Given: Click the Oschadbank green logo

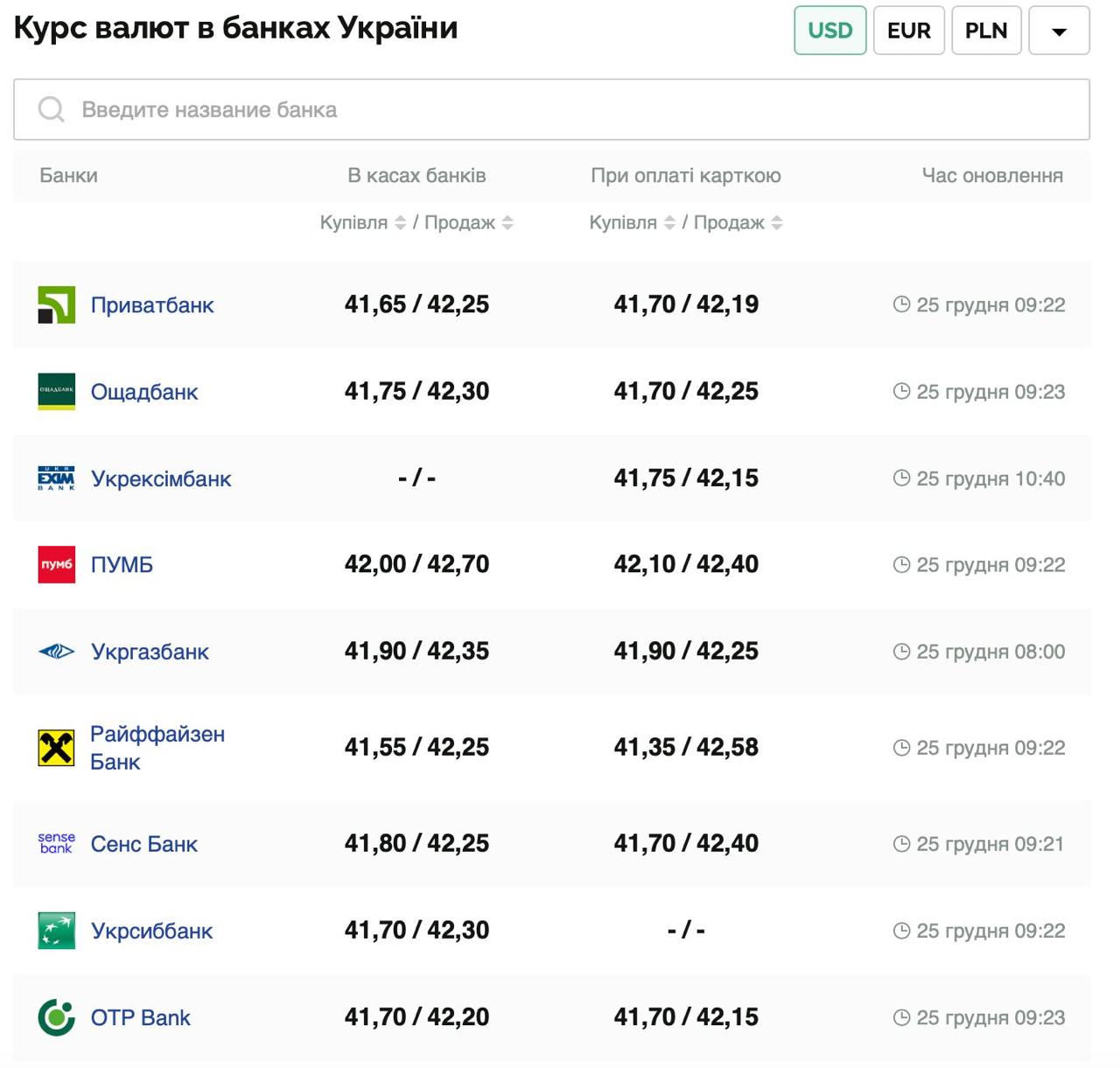Looking at the screenshot, I should pyautogui.click(x=56, y=391).
